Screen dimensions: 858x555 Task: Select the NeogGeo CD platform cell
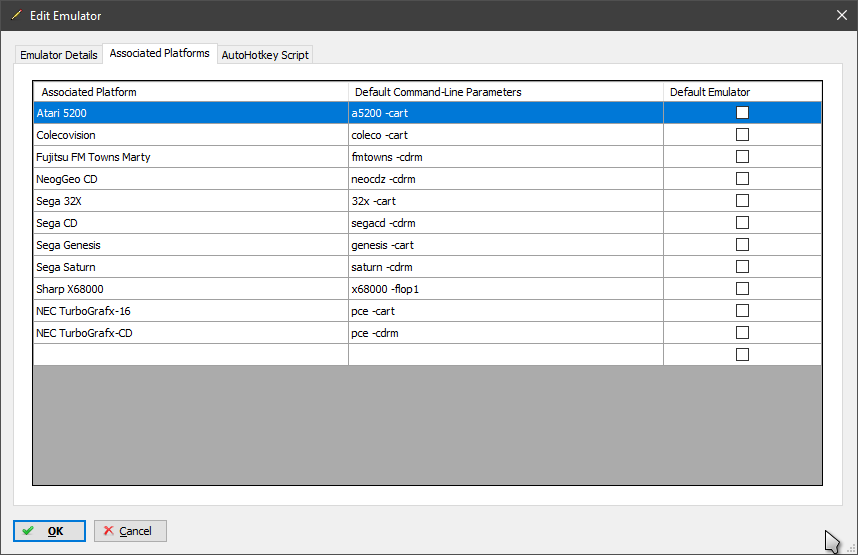[190, 178]
